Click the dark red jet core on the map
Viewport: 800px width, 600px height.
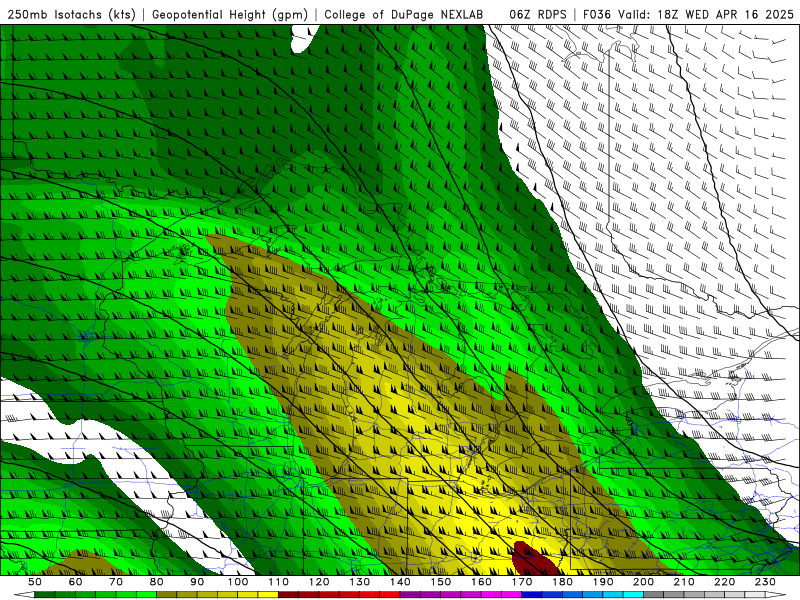[535, 560]
